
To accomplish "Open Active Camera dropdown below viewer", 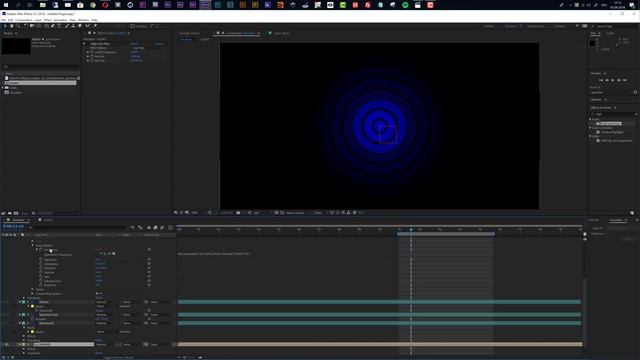I will tap(297, 213).
